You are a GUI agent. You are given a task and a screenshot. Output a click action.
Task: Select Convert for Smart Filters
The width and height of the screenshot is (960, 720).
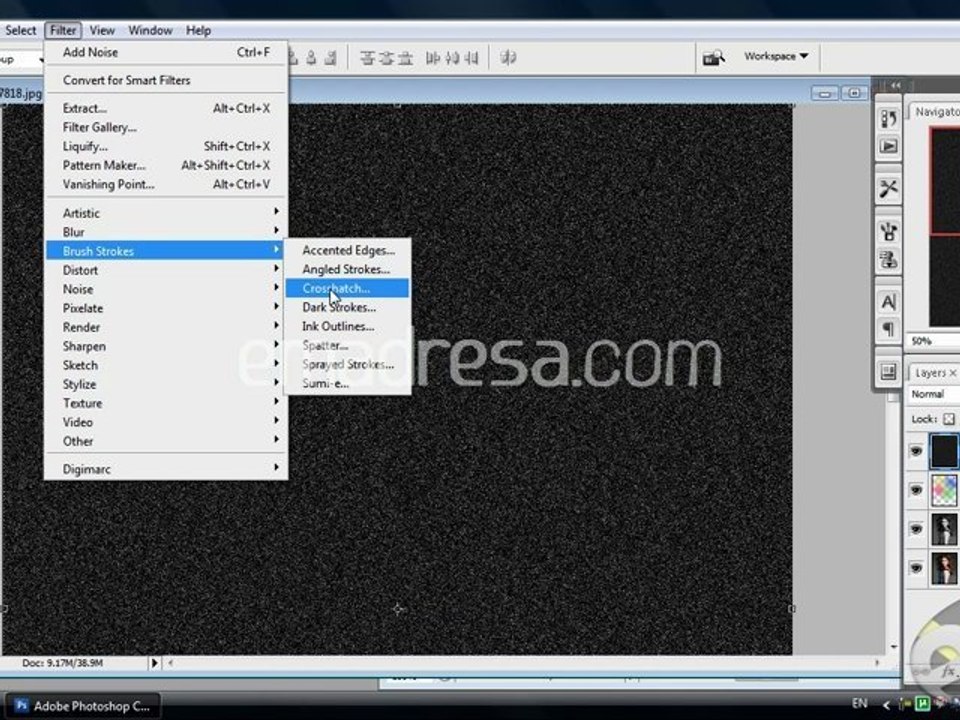pyautogui.click(x=166, y=80)
